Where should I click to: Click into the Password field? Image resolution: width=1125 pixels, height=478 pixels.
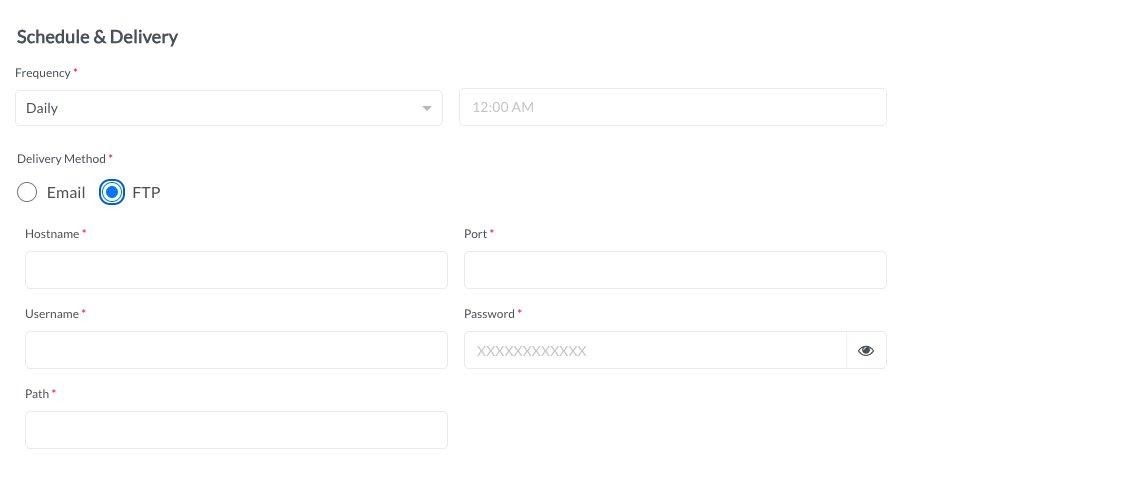(x=655, y=350)
